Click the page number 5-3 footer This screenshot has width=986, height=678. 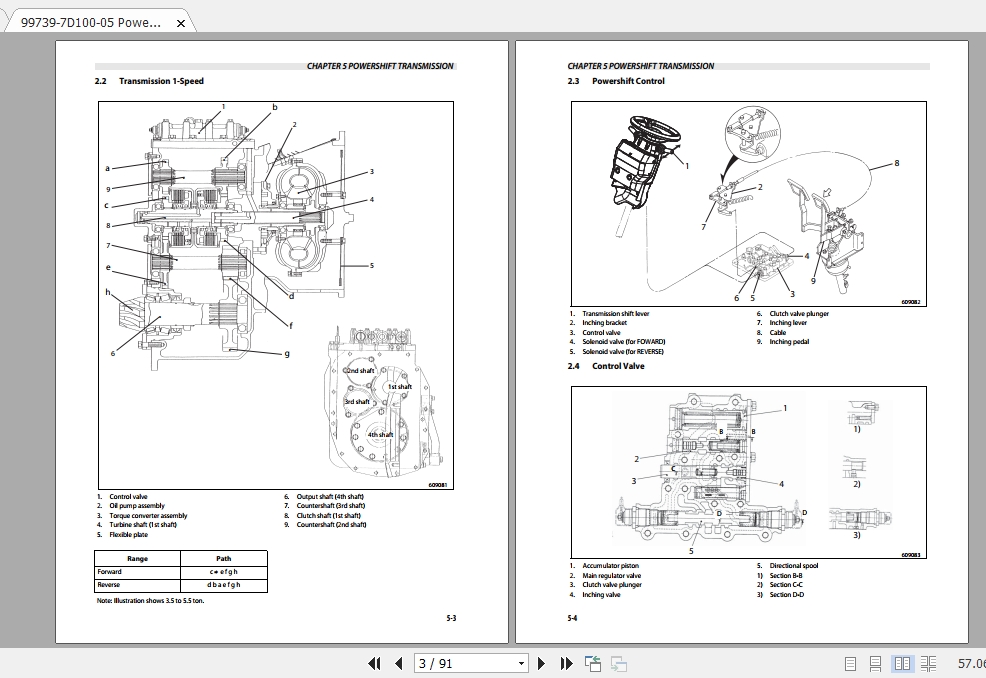[x=451, y=618]
